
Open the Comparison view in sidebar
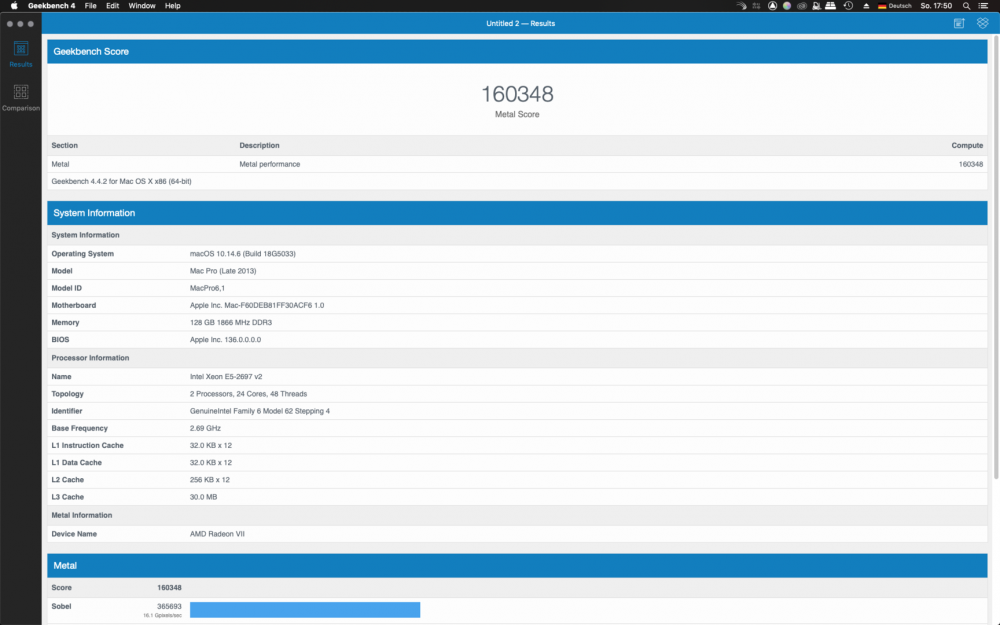point(20,98)
